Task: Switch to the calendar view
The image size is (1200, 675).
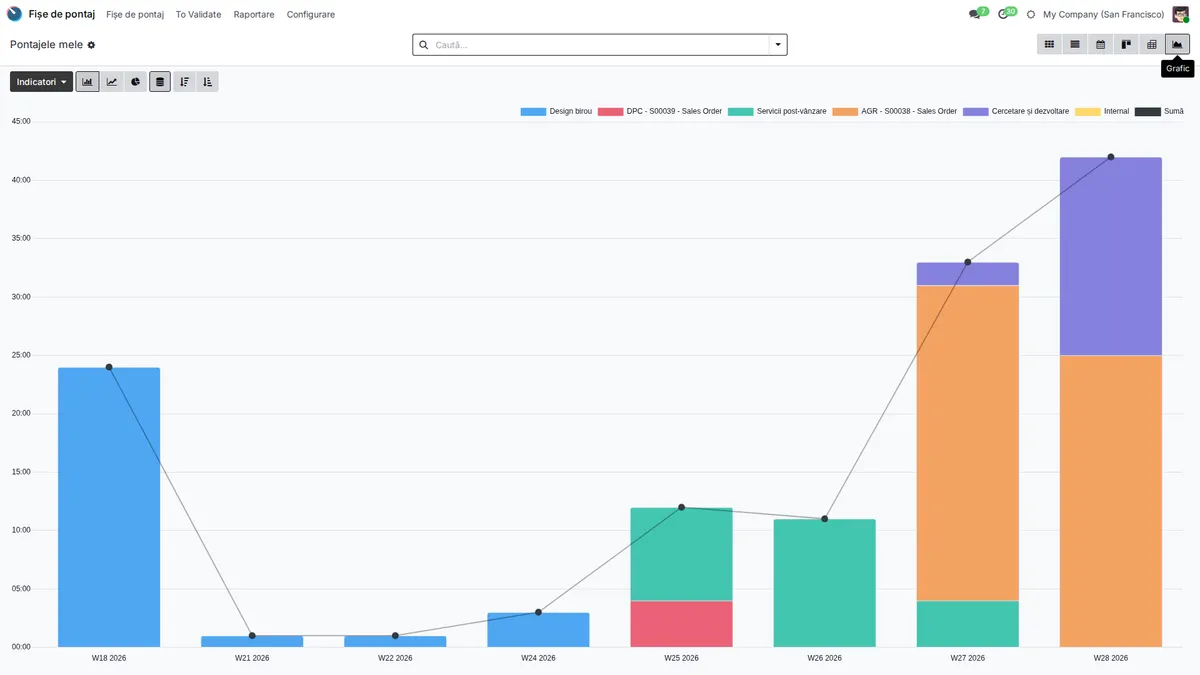Action: (1100, 44)
